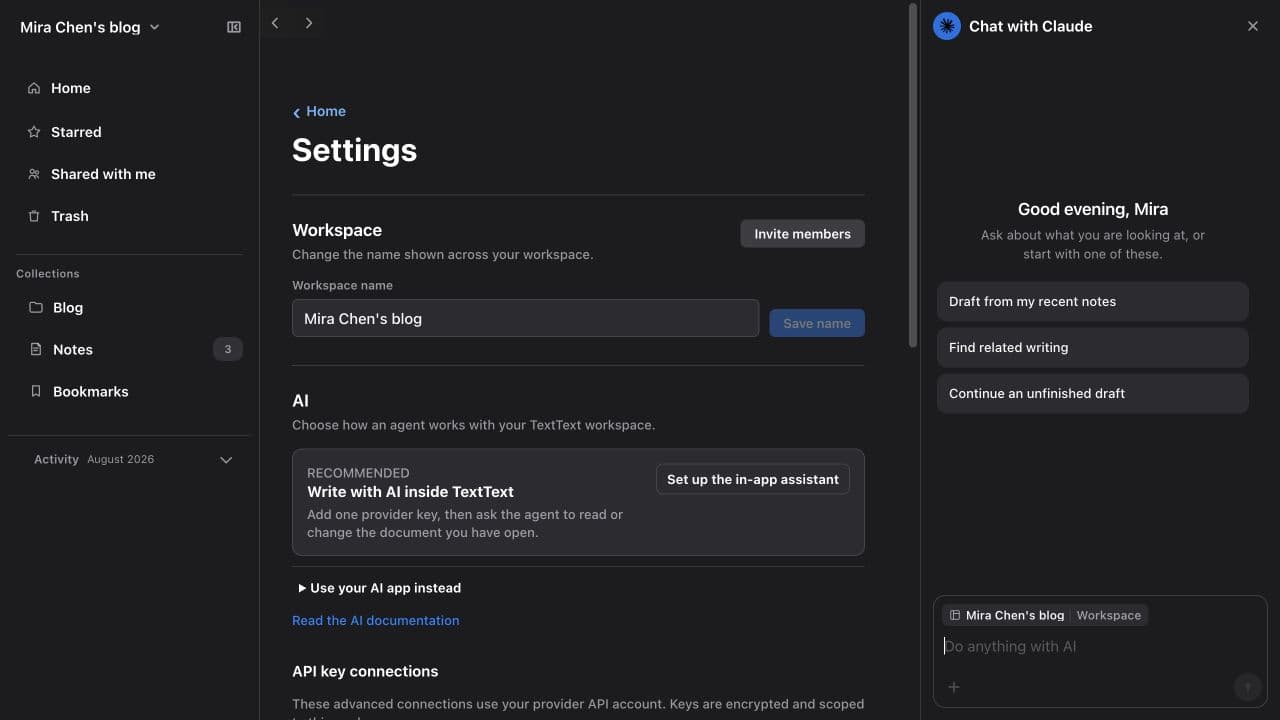Click the Mira Chen's blog Workspace context chip
This screenshot has height=720, width=1280.
click(x=1045, y=615)
